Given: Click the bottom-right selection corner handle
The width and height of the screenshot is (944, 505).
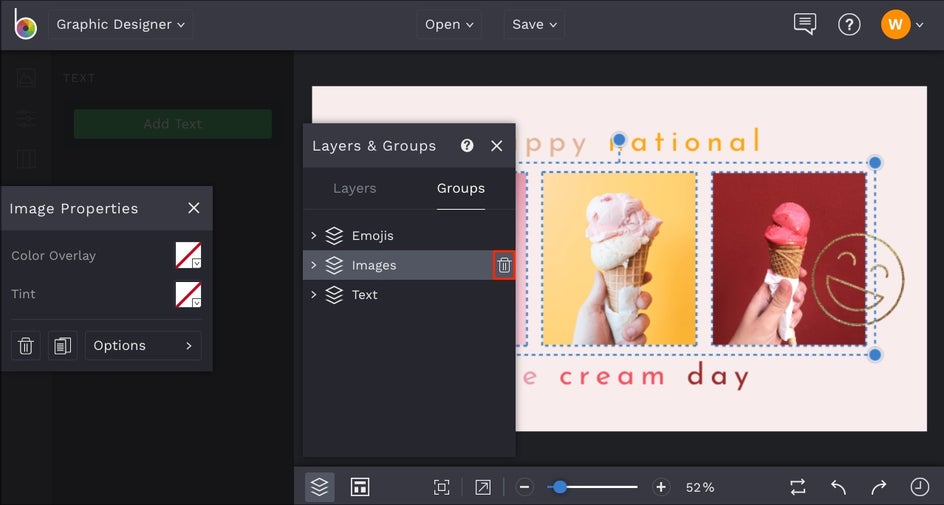Looking at the screenshot, I should point(875,355).
